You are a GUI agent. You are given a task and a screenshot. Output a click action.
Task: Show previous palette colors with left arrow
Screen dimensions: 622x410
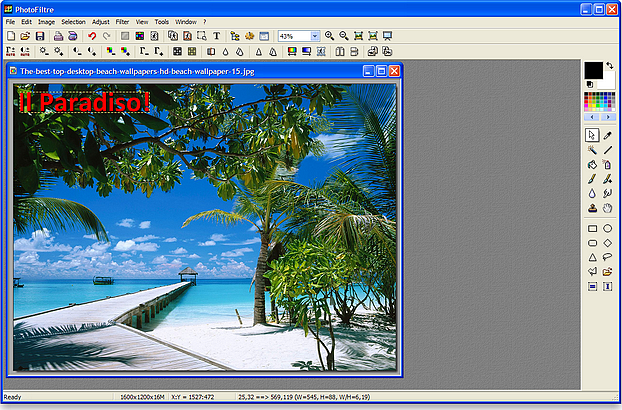click(592, 117)
